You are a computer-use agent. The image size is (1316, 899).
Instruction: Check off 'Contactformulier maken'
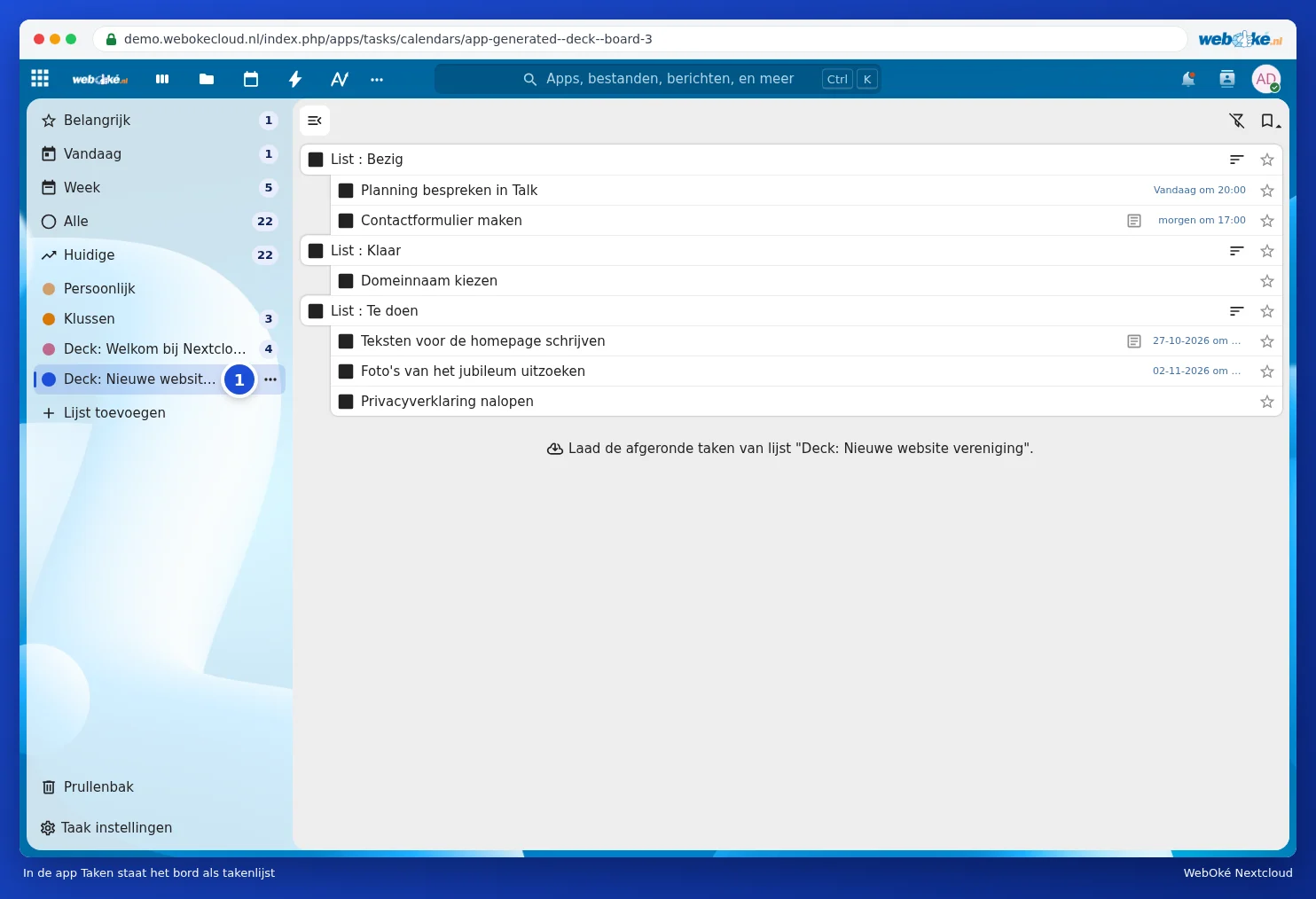[x=346, y=221]
